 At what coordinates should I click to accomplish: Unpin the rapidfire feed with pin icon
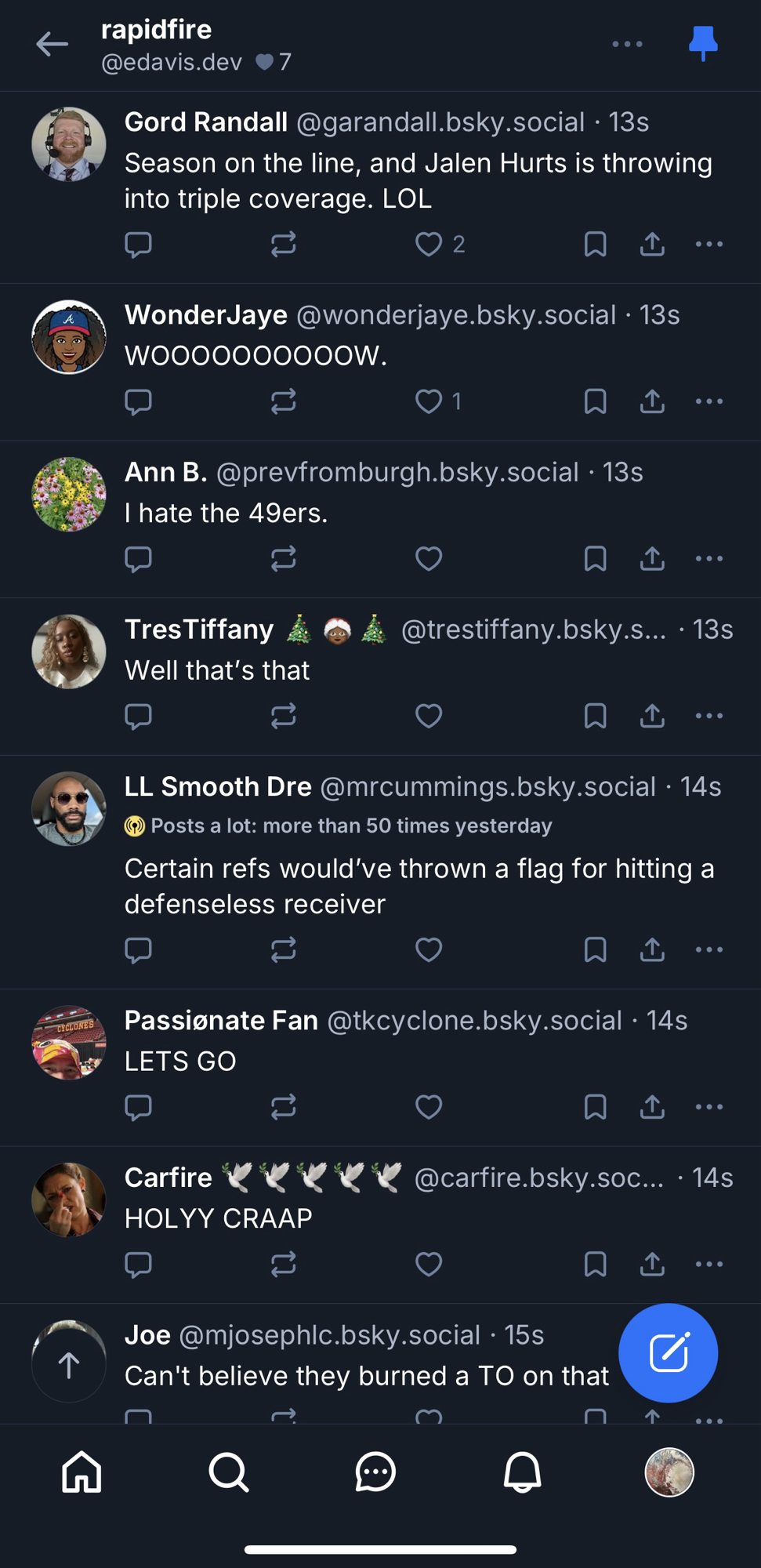click(702, 43)
